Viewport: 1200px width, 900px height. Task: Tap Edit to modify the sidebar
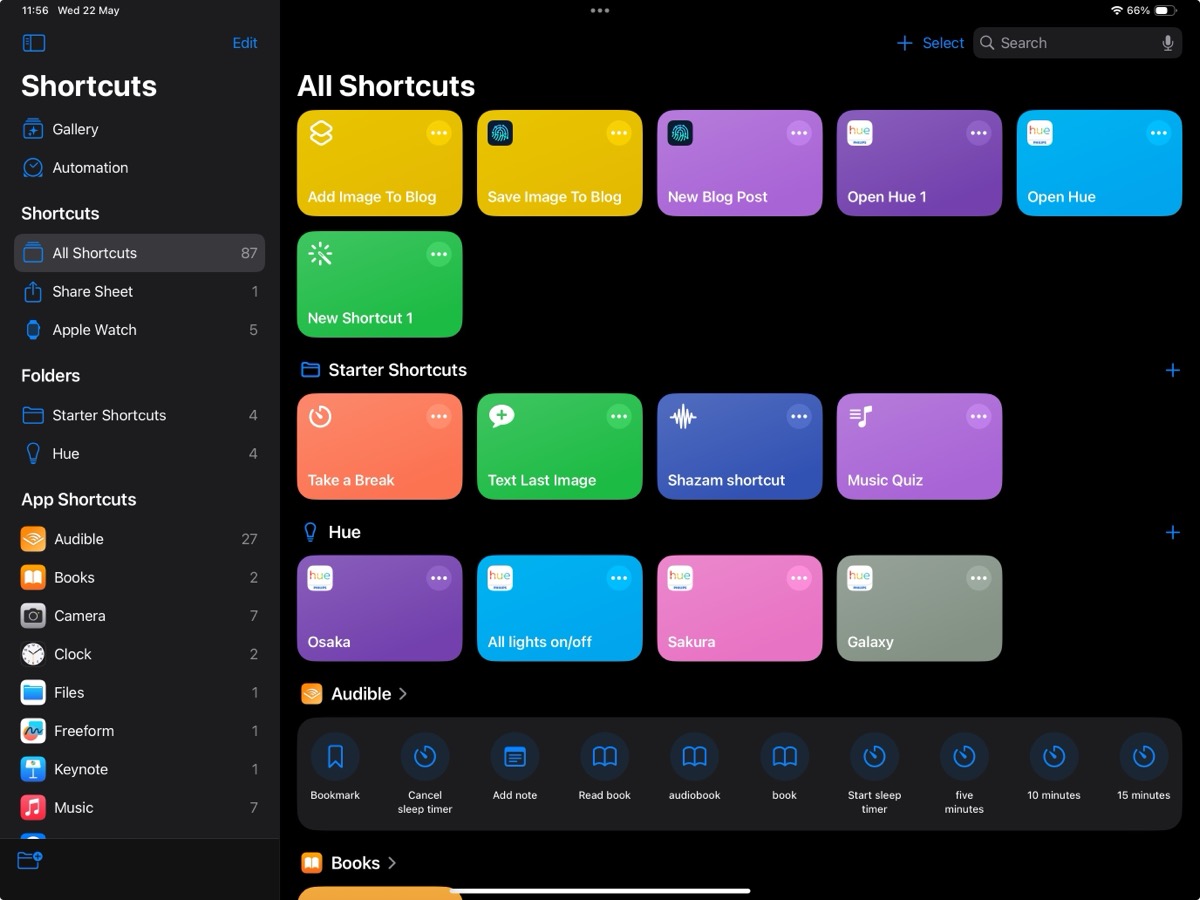pos(244,43)
